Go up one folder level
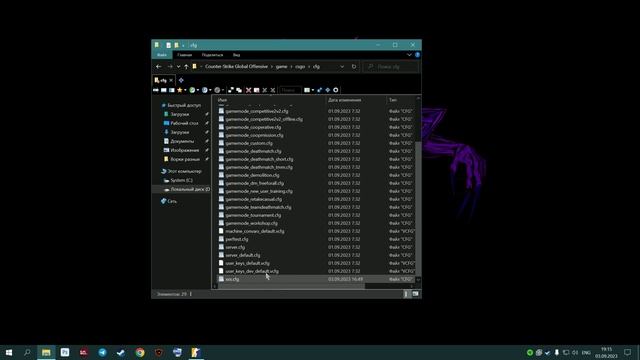This screenshot has height=360, width=640. [x=186, y=67]
